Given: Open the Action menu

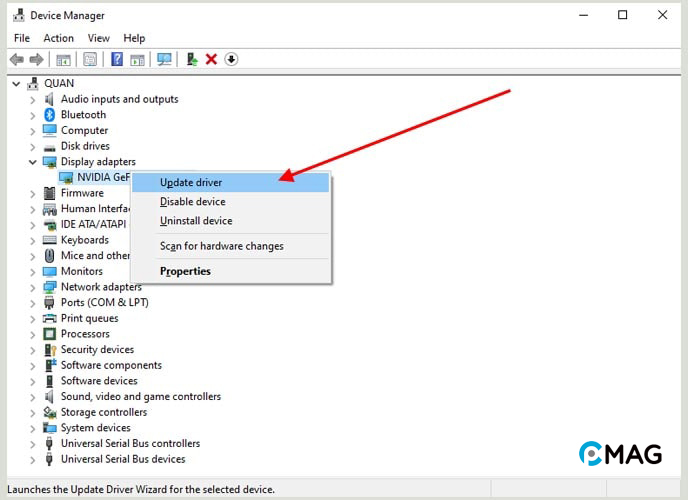Looking at the screenshot, I should tap(58, 38).
